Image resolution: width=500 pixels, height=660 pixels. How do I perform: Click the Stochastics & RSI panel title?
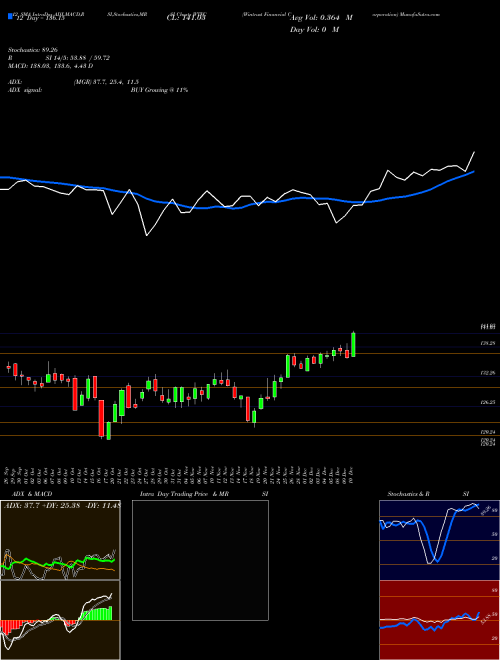[x=428, y=494]
